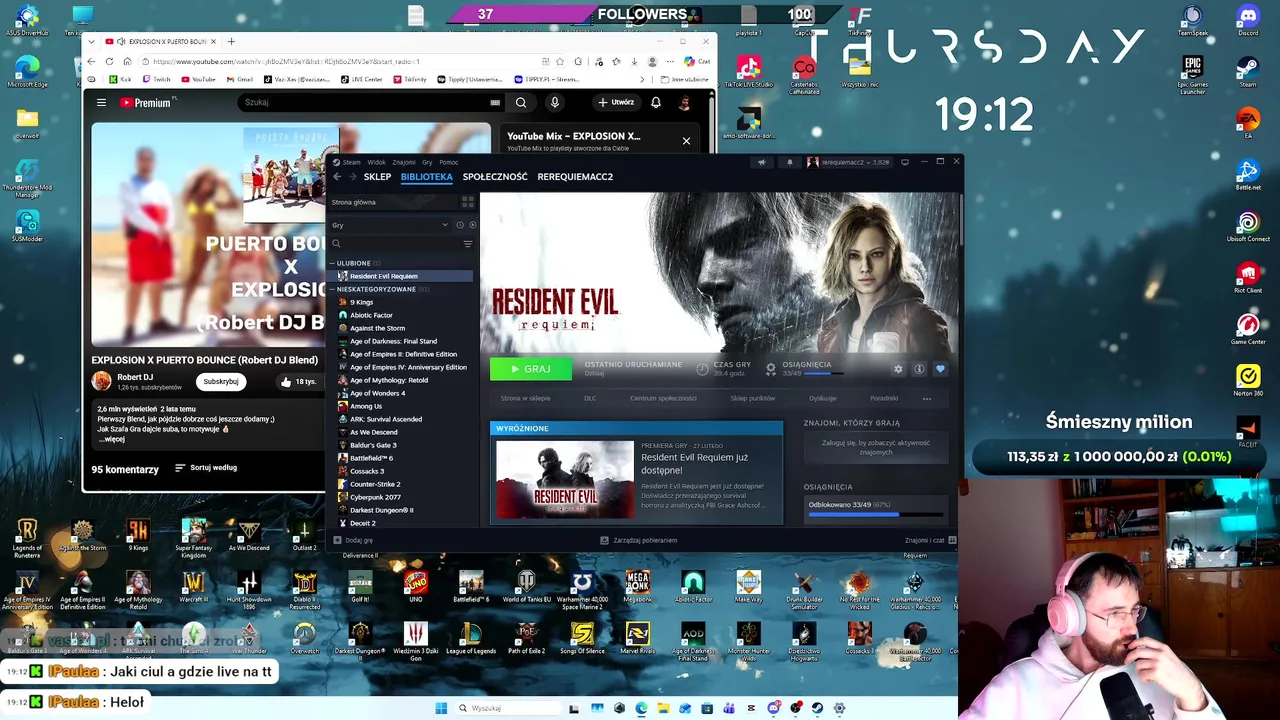Viewport: 1280px width, 720px height.
Task: Toggle the favorite heart for Resident Evil Requiem
Action: point(940,369)
